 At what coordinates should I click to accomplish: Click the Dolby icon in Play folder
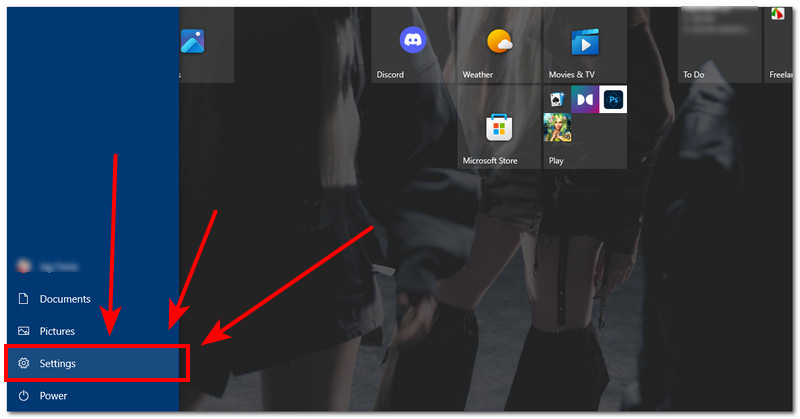point(585,99)
